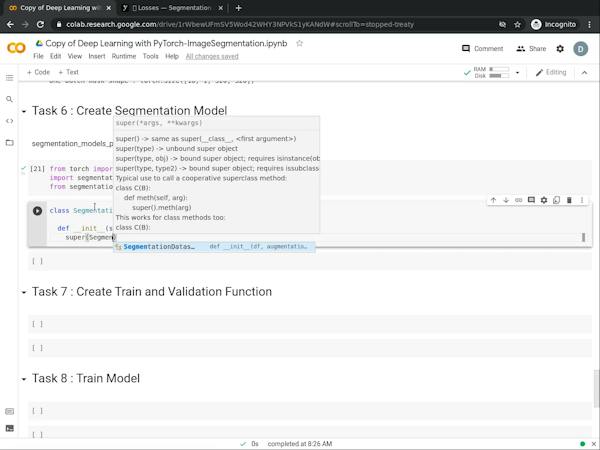
Task: Switch to the Losses — Segmentation tab
Action: coord(172,8)
